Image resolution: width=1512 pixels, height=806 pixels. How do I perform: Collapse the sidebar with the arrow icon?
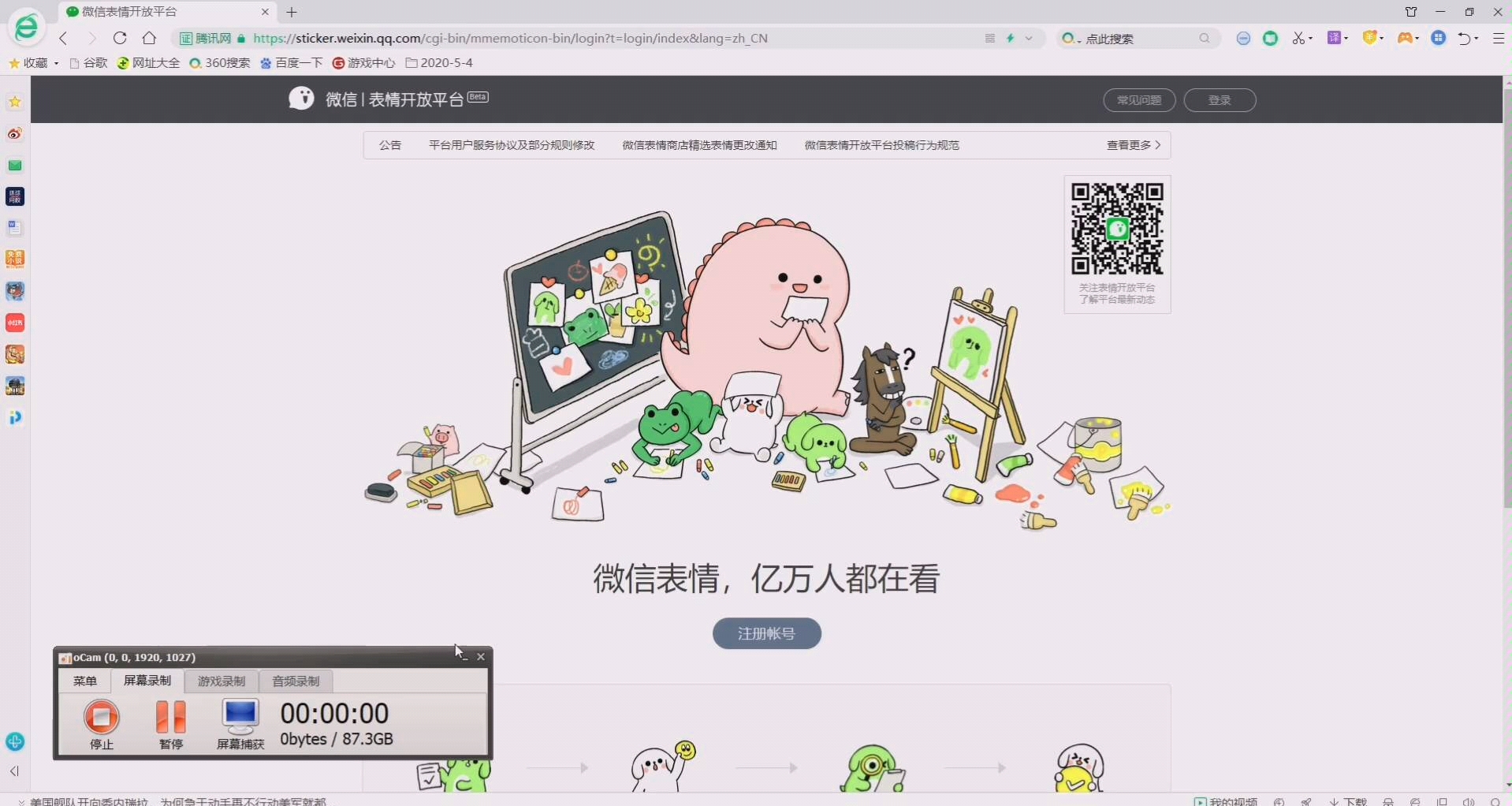(14, 771)
